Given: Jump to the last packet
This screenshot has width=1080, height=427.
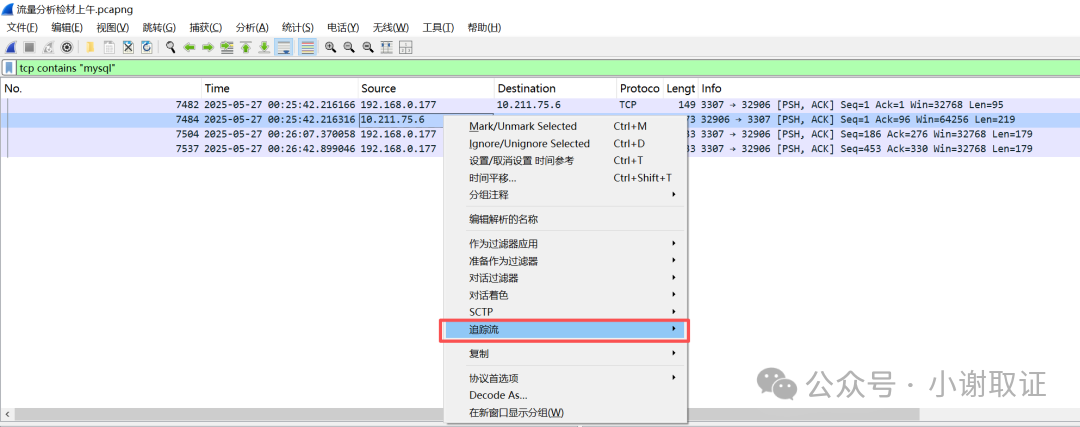Looking at the screenshot, I should click(x=264, y=48).
